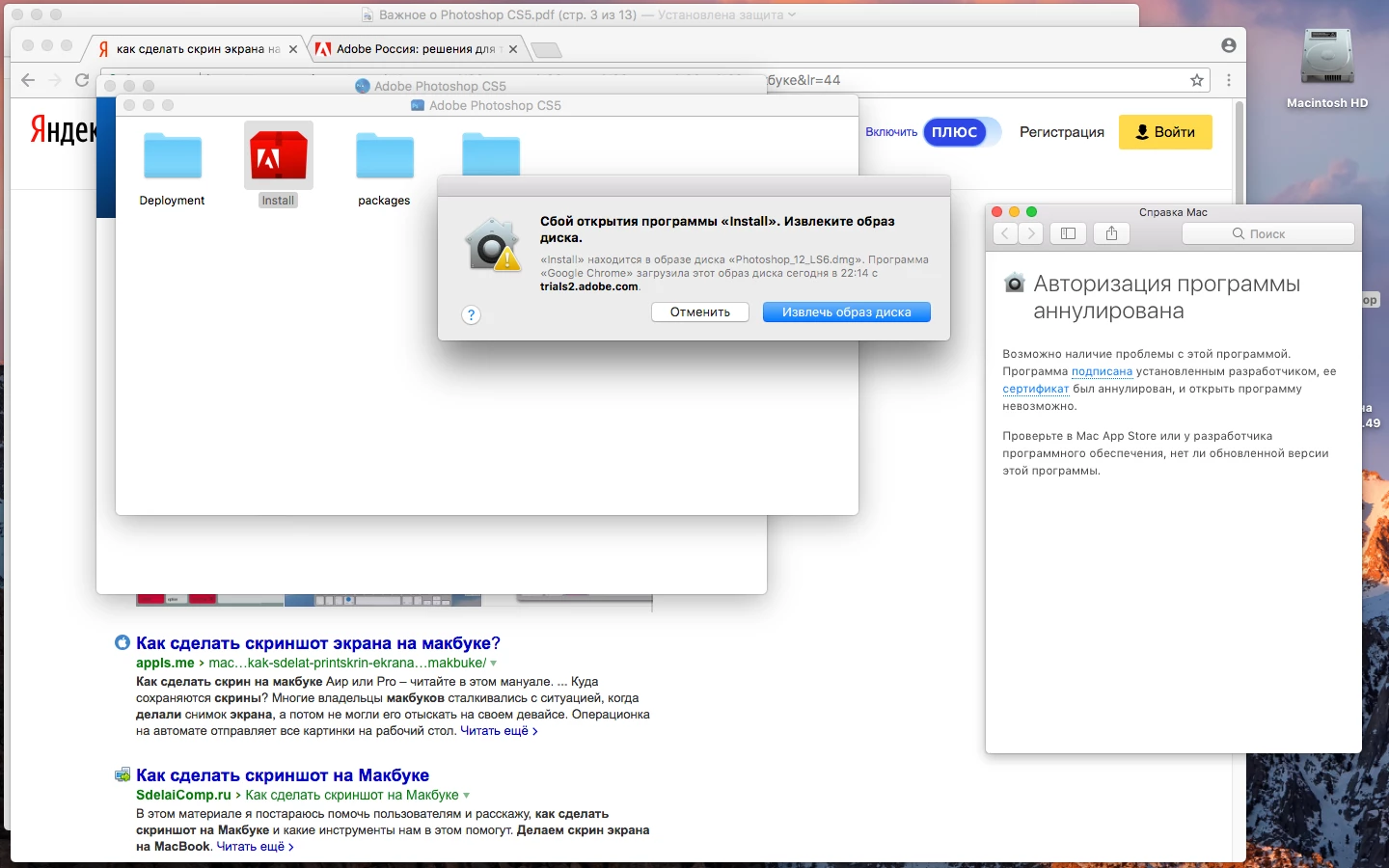The height and width of the screenshot is (868, 1389).
Task: Click the Chrome profile avatar icon
Action: click(1228, 45)
